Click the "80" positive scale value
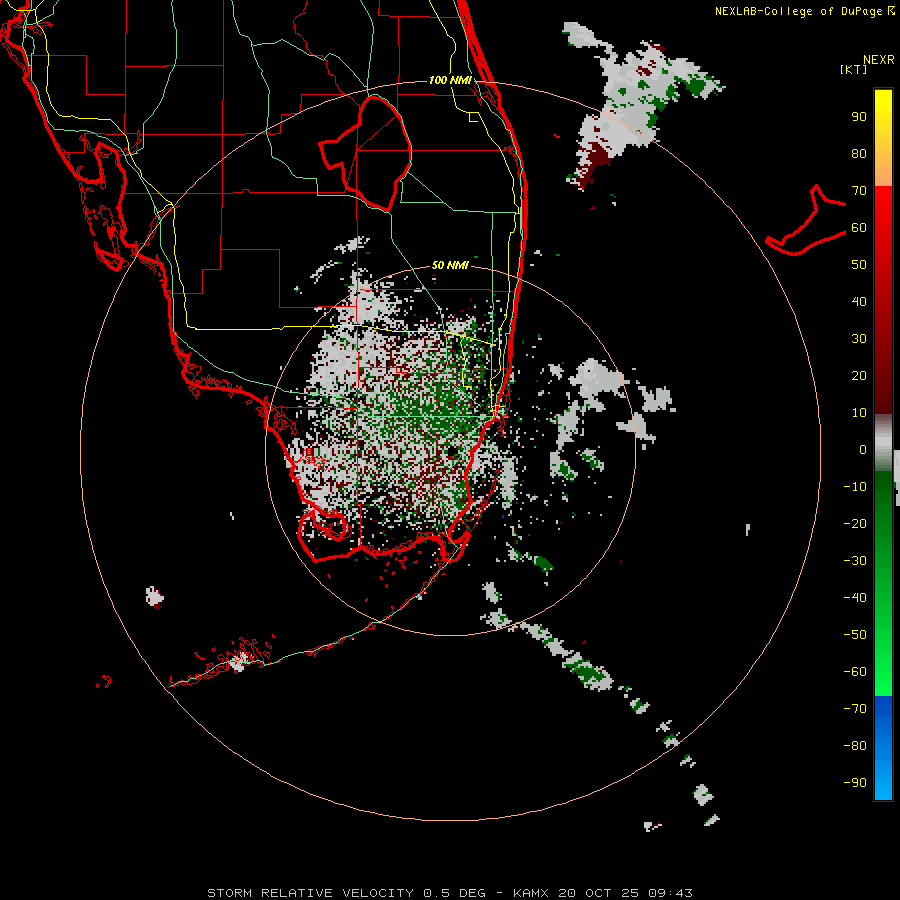The width and height of the screenshot is (900, 900). tap(859, 154)
